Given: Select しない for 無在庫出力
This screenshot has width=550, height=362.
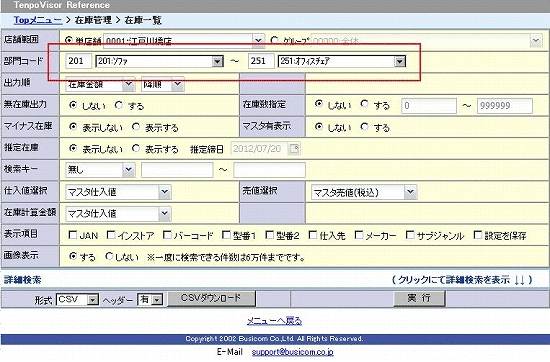Looking at the screenshot, I should 73,105.
